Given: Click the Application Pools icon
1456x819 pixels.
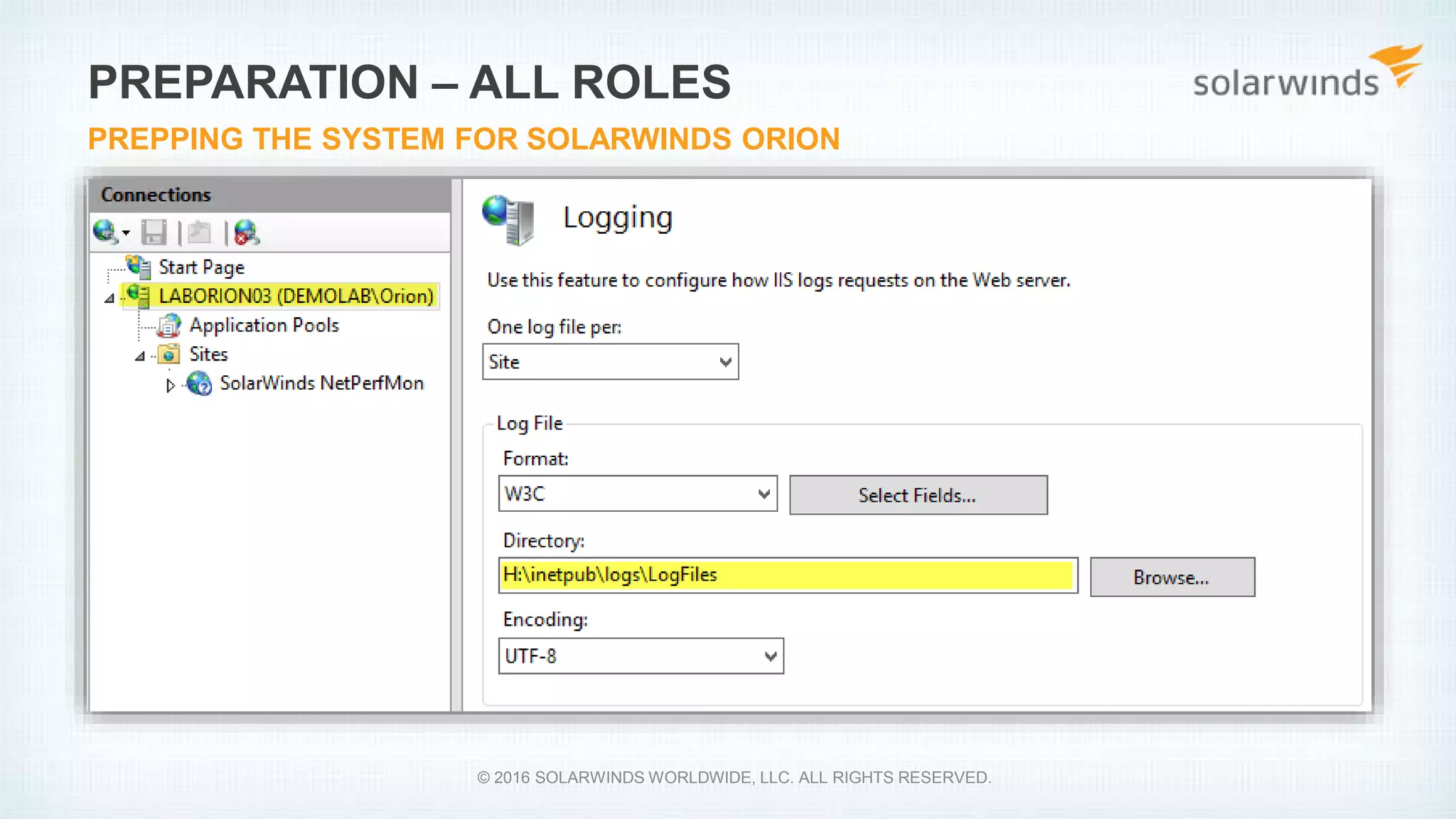Looking at the screenshot, I should click(x=169, y=326).
